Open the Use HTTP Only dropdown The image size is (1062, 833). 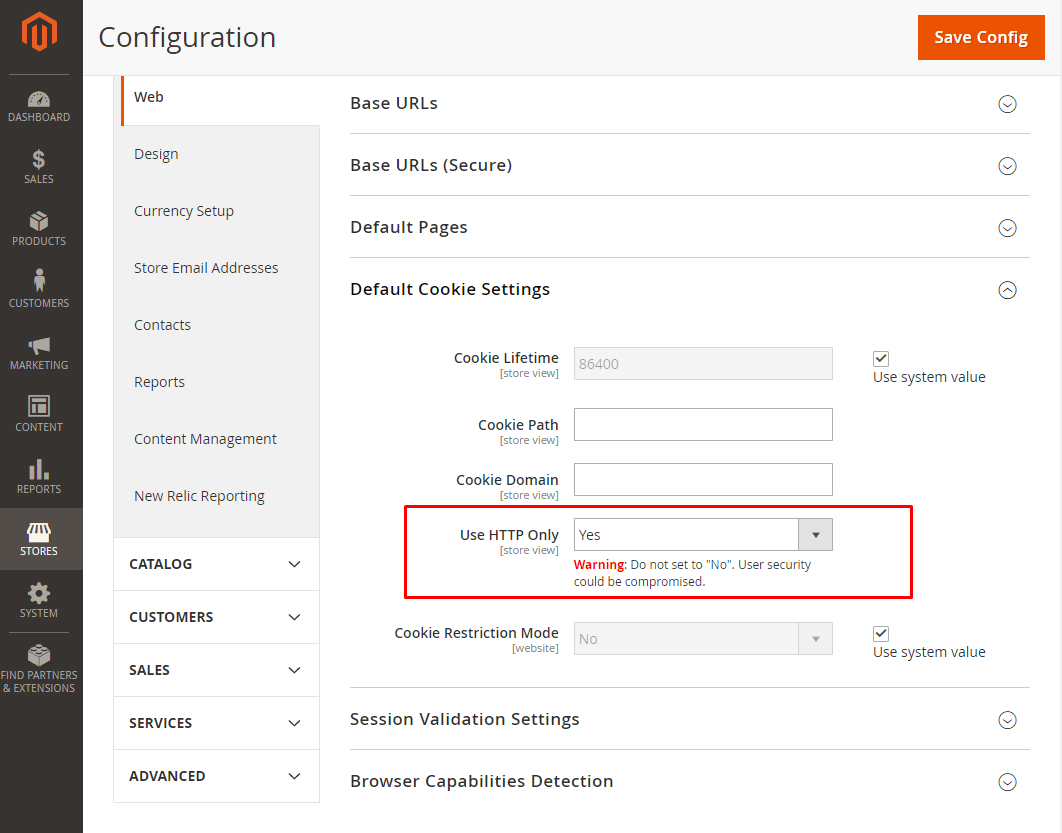703,535
